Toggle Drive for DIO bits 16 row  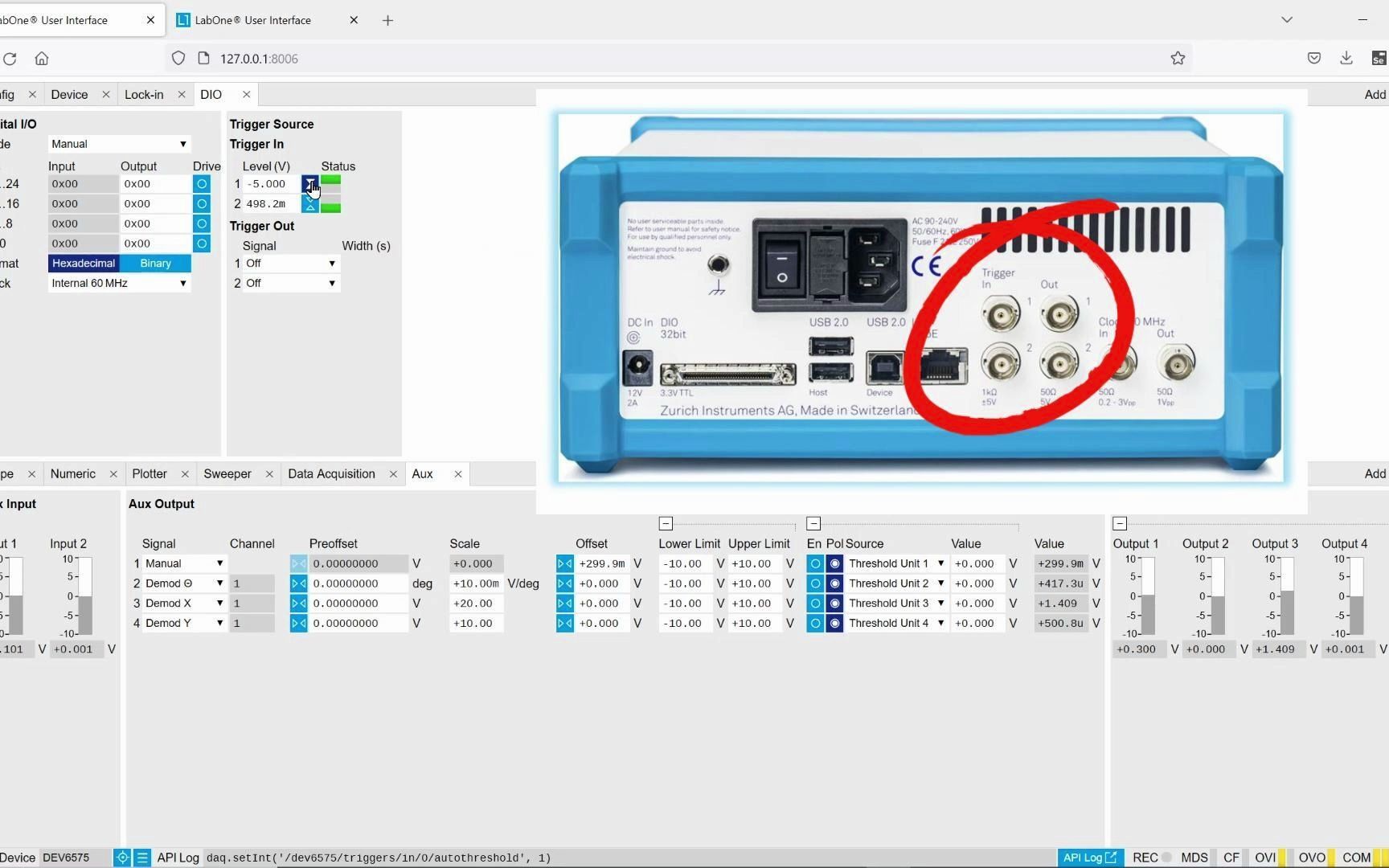point(202,204)
